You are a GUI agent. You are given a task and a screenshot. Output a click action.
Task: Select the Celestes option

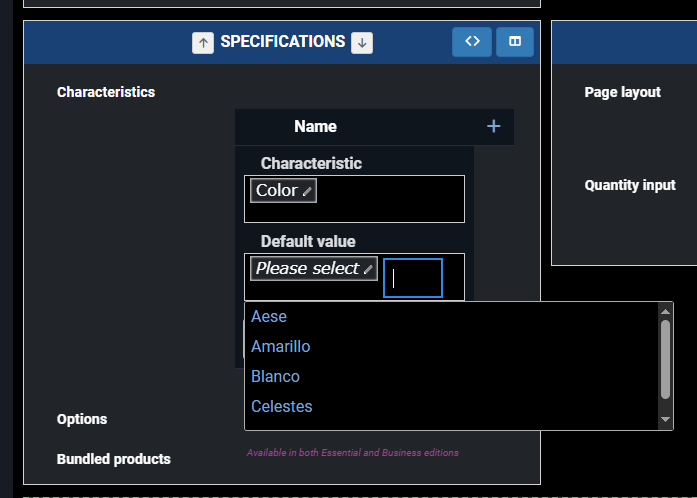[x=282, y=406]
